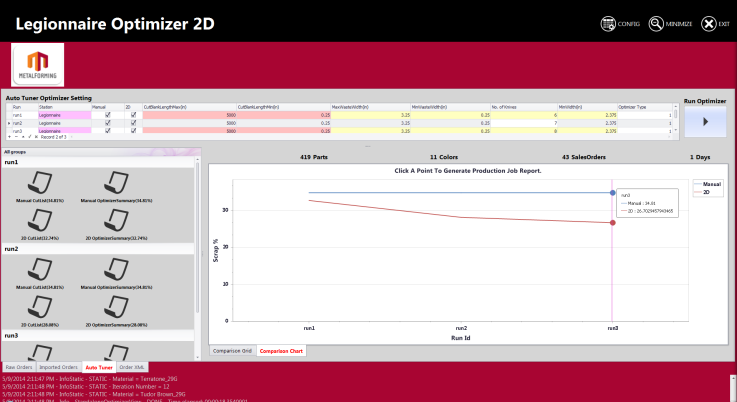Collapse the run3 group header
This screenshot has height=402, width=737.
coord(98,336)
